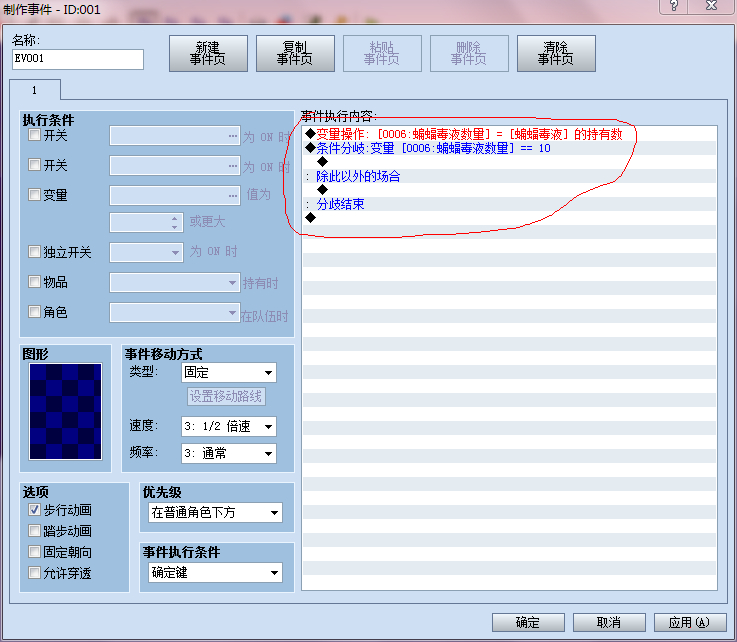Click the 清除事件页 button
Viewport: 737px width, 642px height.
pyautogui.click(x=556, y=53)
